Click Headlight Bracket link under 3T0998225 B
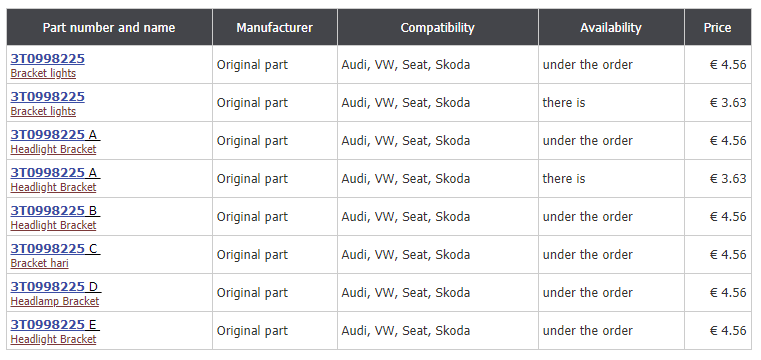Screen dimensions: 761x360 point(53,225)
